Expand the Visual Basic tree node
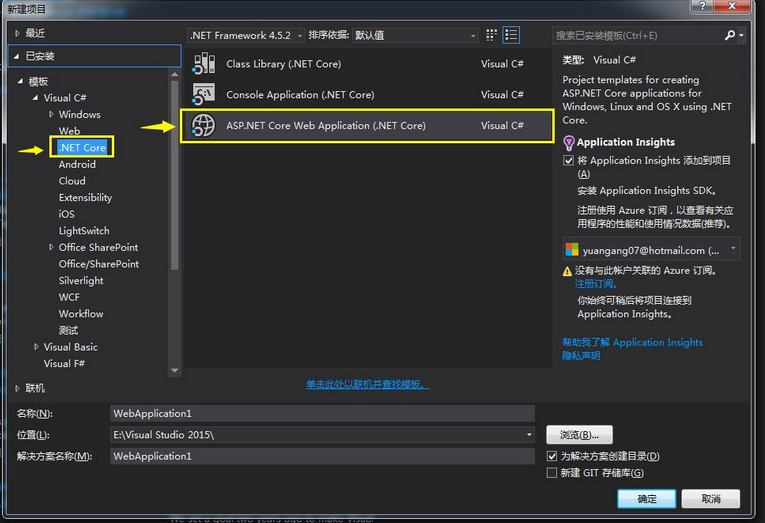 [x=36, y=347]
